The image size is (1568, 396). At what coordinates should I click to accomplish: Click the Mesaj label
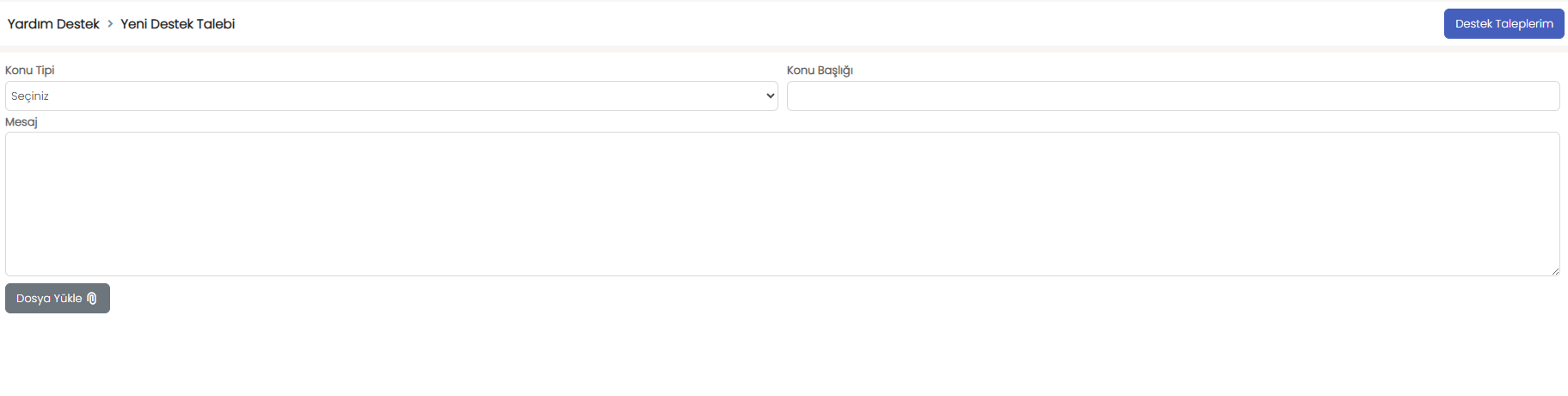click(22, 122)
